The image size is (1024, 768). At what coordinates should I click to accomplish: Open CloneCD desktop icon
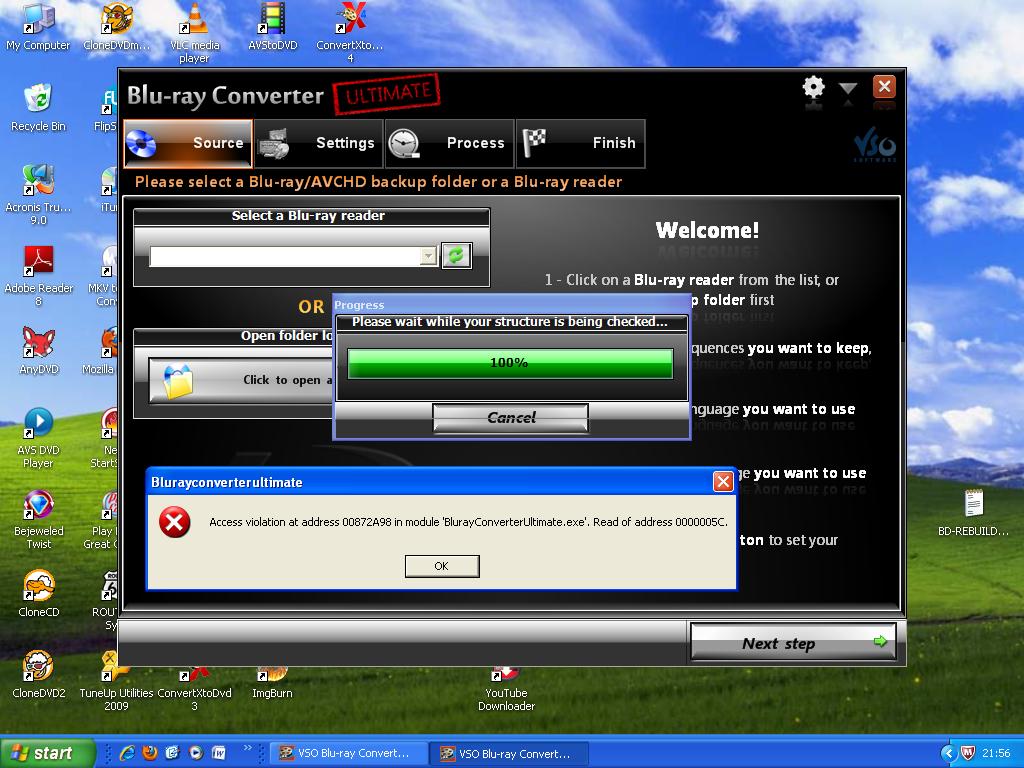point(39,594)
